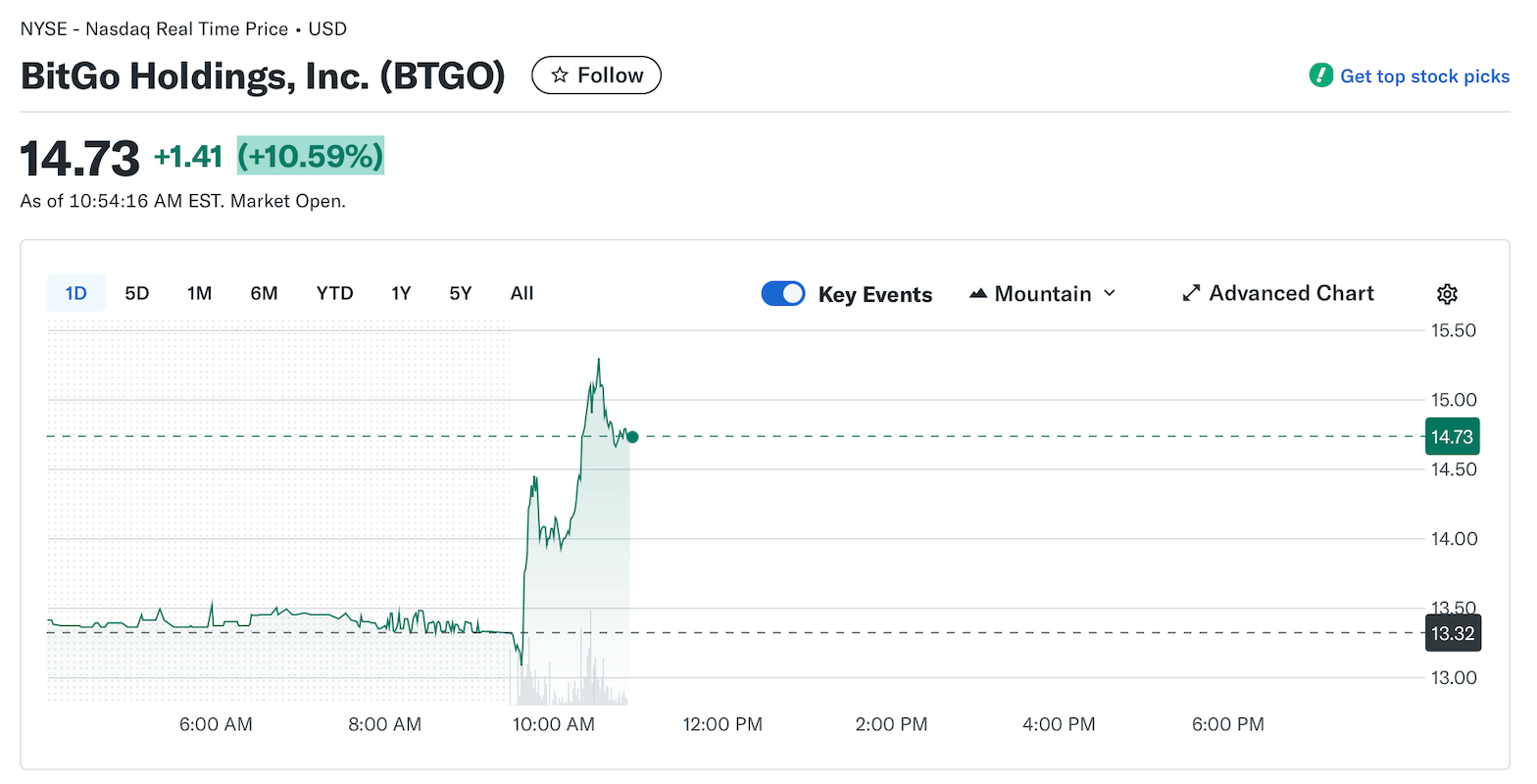Select the 1M range tab
This screenshot has width=1537, height=784.
[200, 293]
